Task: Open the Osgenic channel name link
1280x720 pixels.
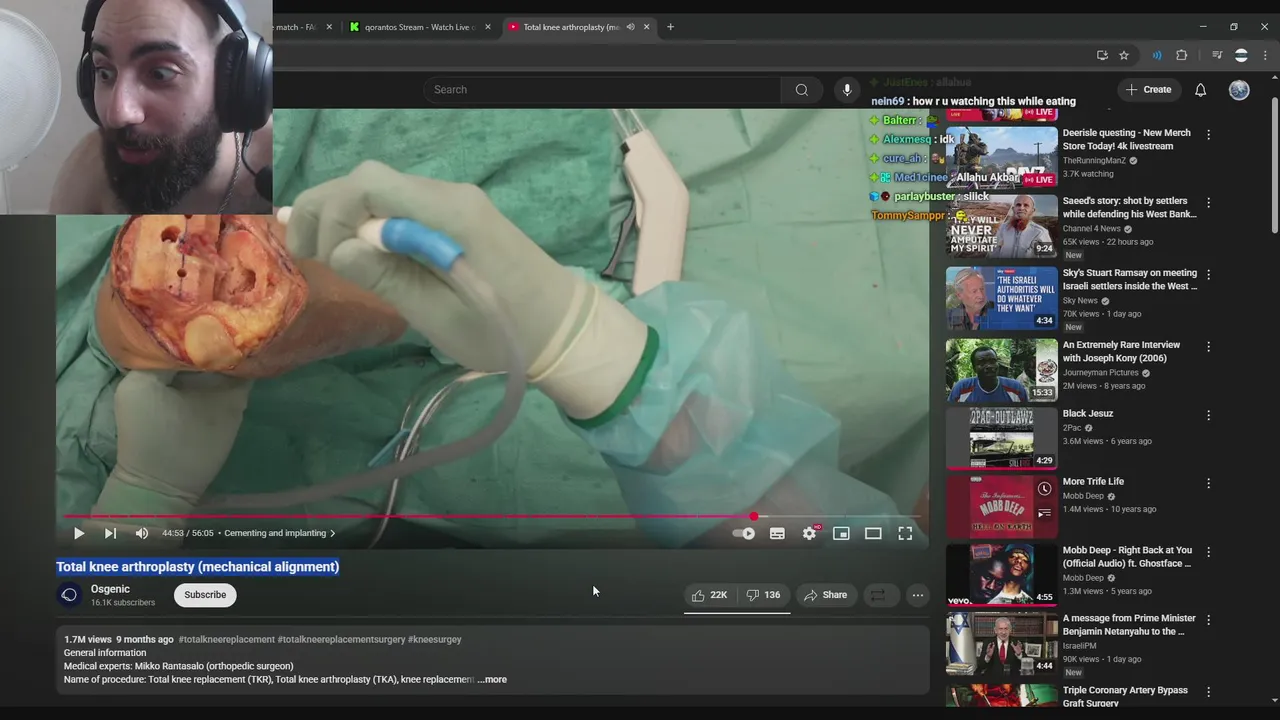Action: pyautogui.click(x=110, y=589)
